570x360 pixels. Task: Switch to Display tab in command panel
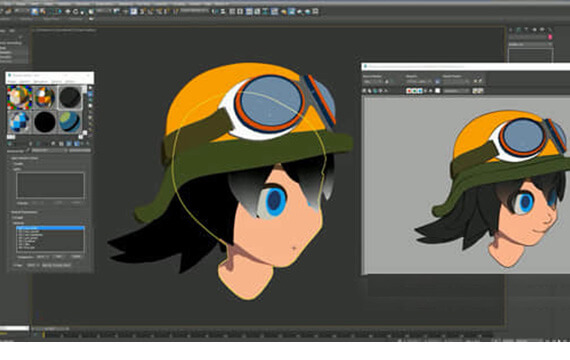542,30
